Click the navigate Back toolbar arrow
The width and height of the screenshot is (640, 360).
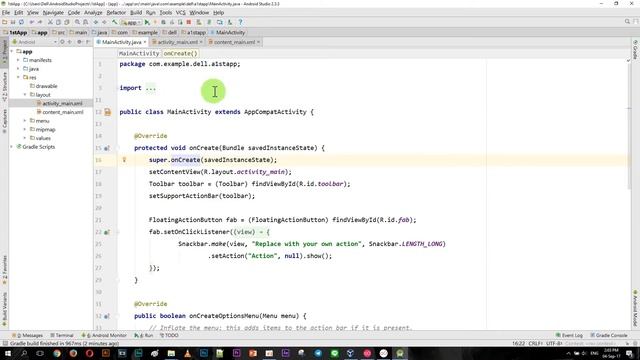click(x=96, y=22)
